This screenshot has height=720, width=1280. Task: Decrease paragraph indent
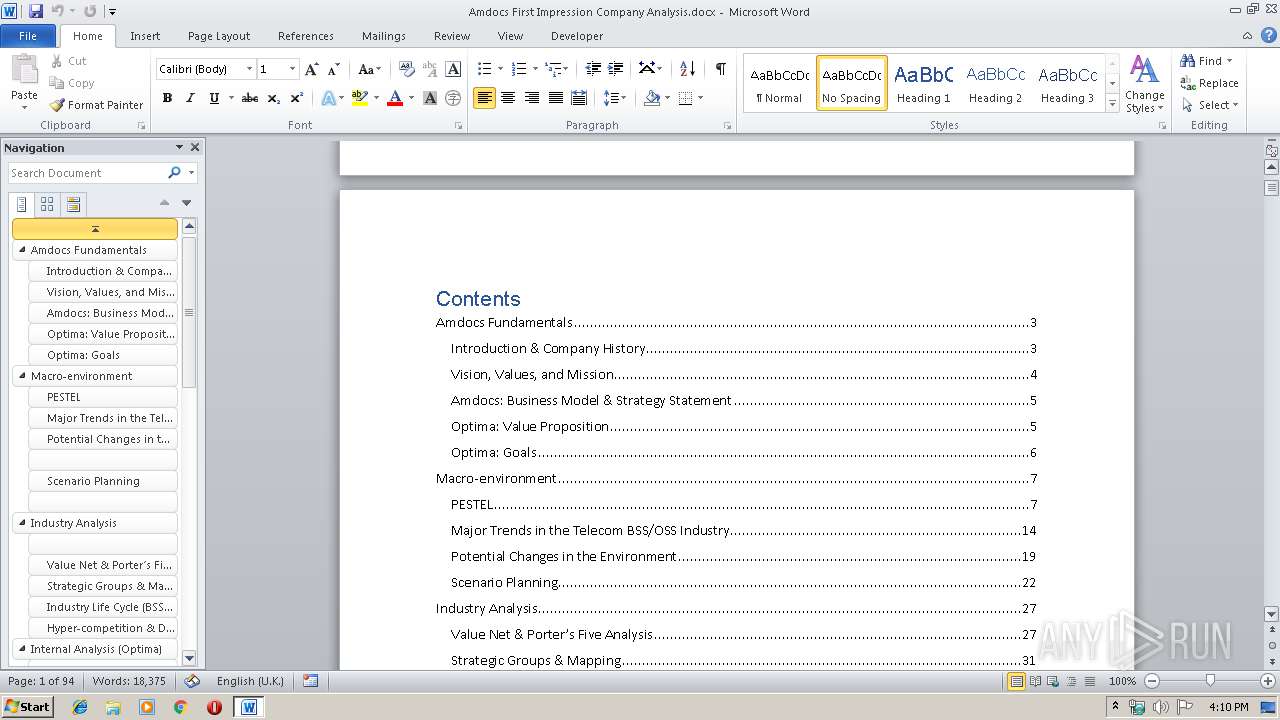[593, 69]
